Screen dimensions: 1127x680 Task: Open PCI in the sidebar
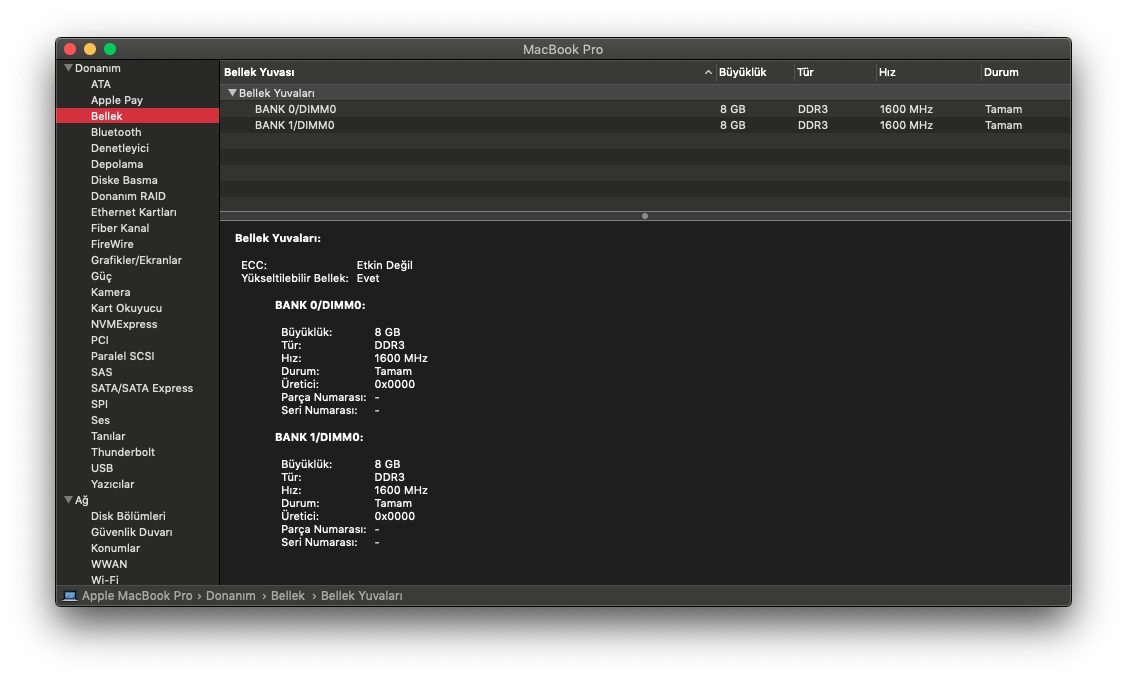tap(100, 340)
